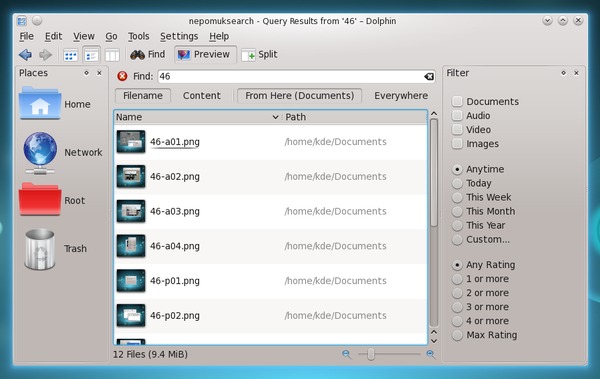Open Home place in sidebar
This screenshot has width=600, height=379.
55,104
